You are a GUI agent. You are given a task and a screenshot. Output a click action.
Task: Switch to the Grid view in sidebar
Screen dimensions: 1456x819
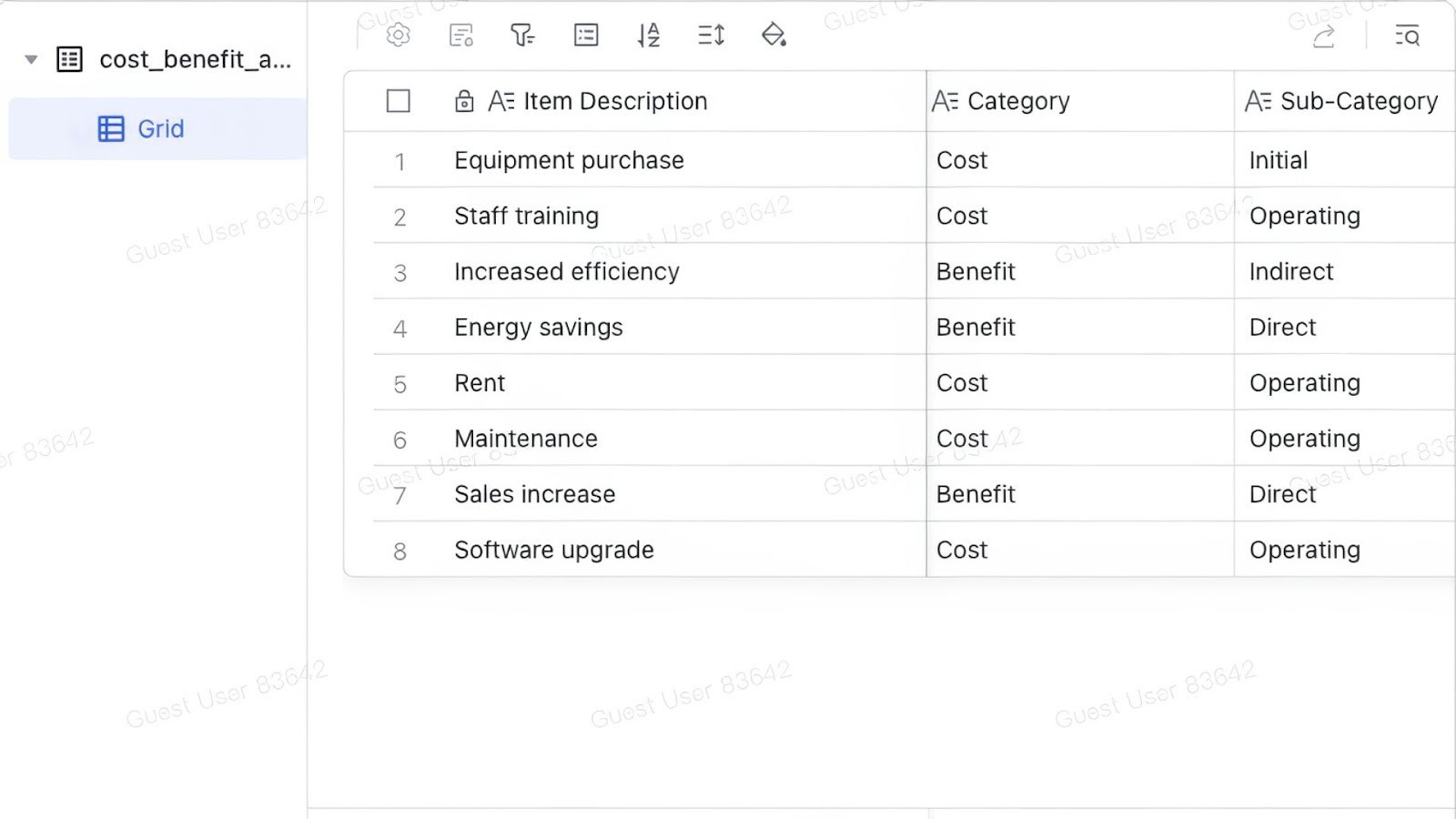(159, 128)
